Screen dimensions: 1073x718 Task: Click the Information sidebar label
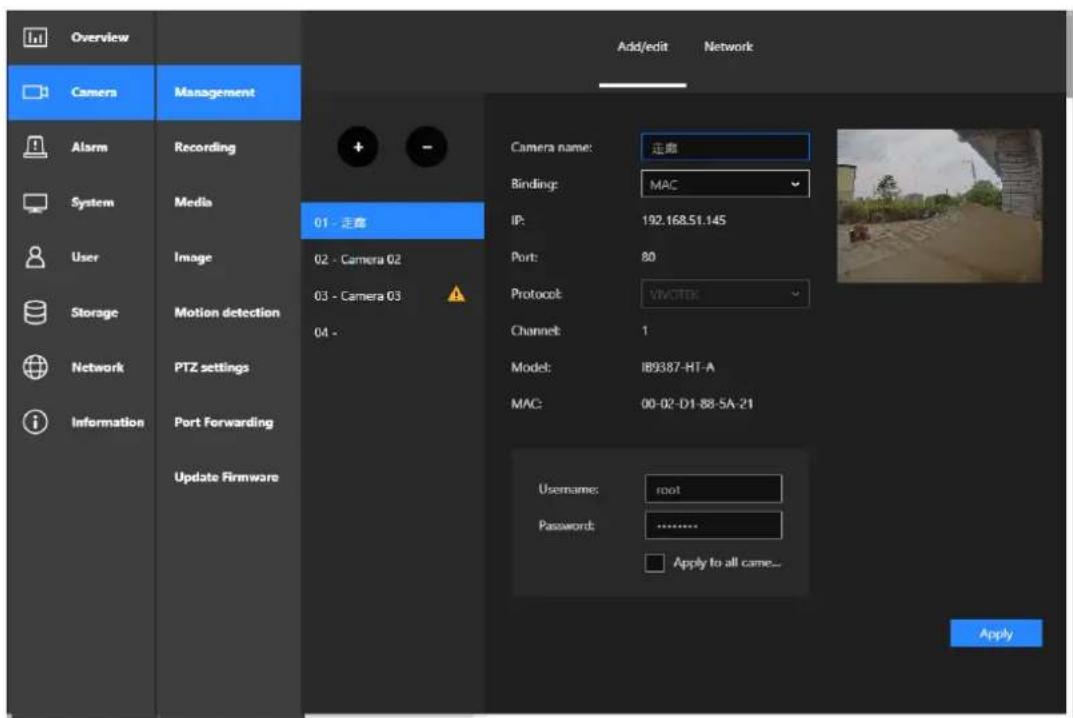pyautogui.click(x=107, y=422)
